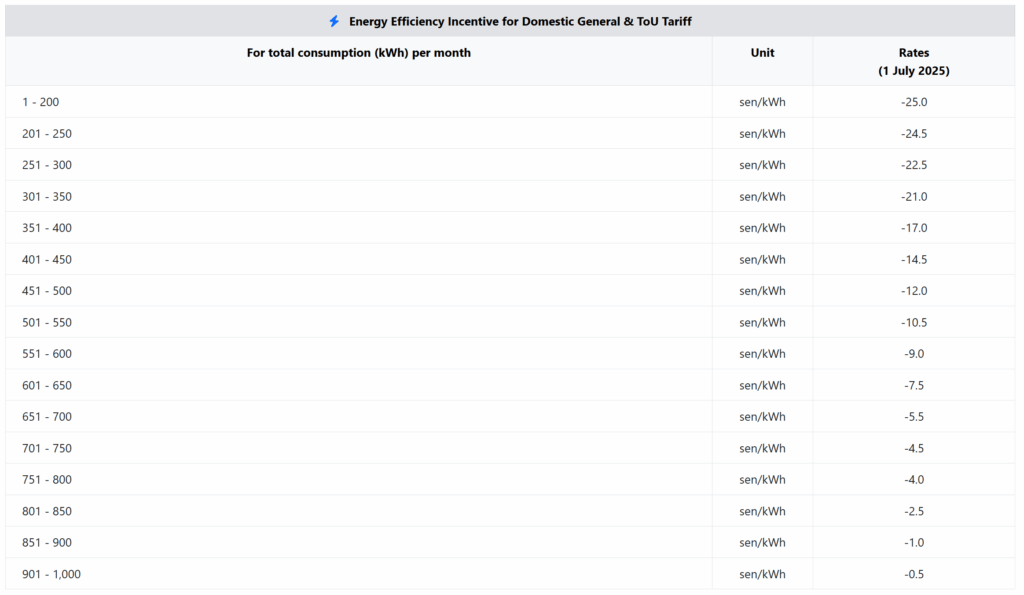This screenshot has width=1024, height=595.
Task: Click the -5.5 rate value
Action: [x=913, y=417]
